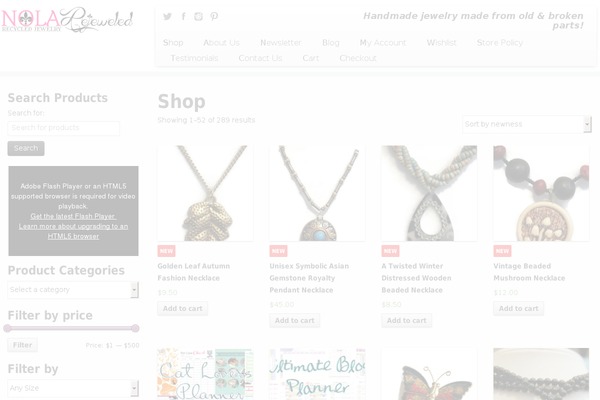600x400 pixels.
Task: Open the Instagram social icon
Action: point(198,16)
